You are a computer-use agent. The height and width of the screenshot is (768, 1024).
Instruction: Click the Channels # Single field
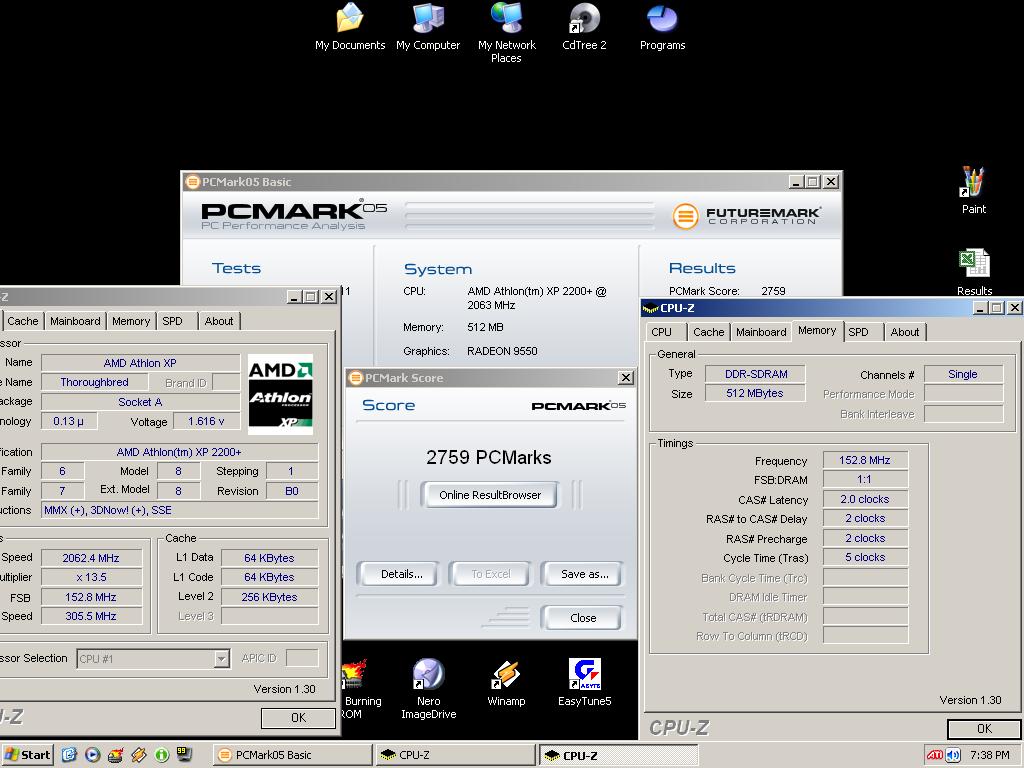coord(963,374)
